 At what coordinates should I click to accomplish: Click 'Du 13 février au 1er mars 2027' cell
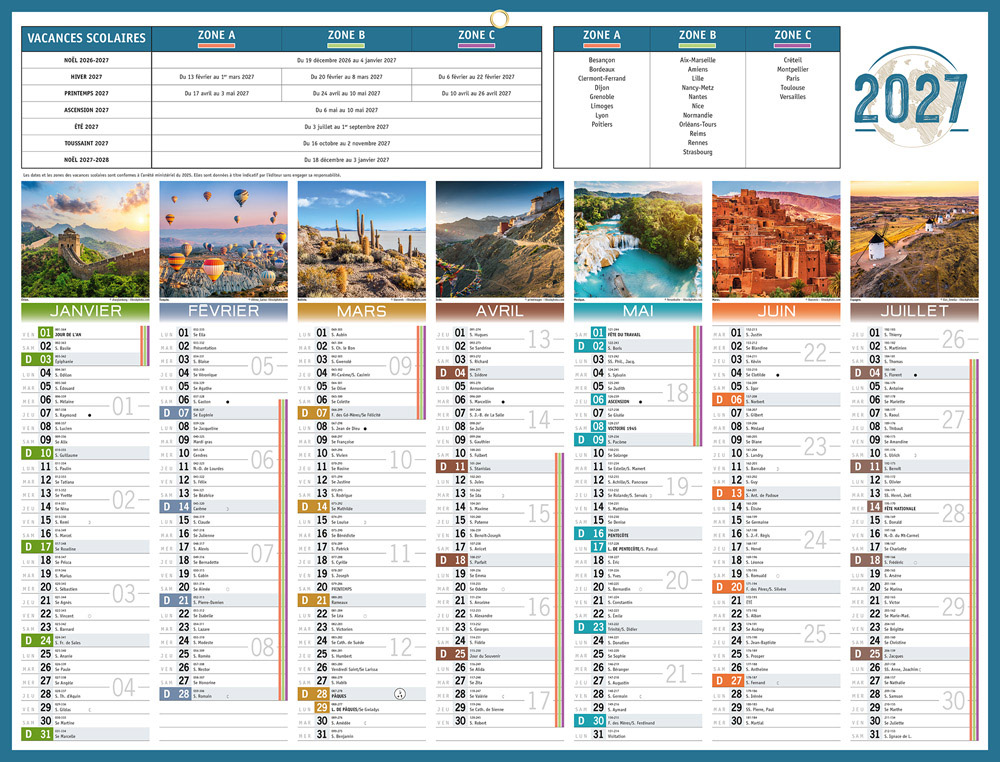[x=217, y=77]
